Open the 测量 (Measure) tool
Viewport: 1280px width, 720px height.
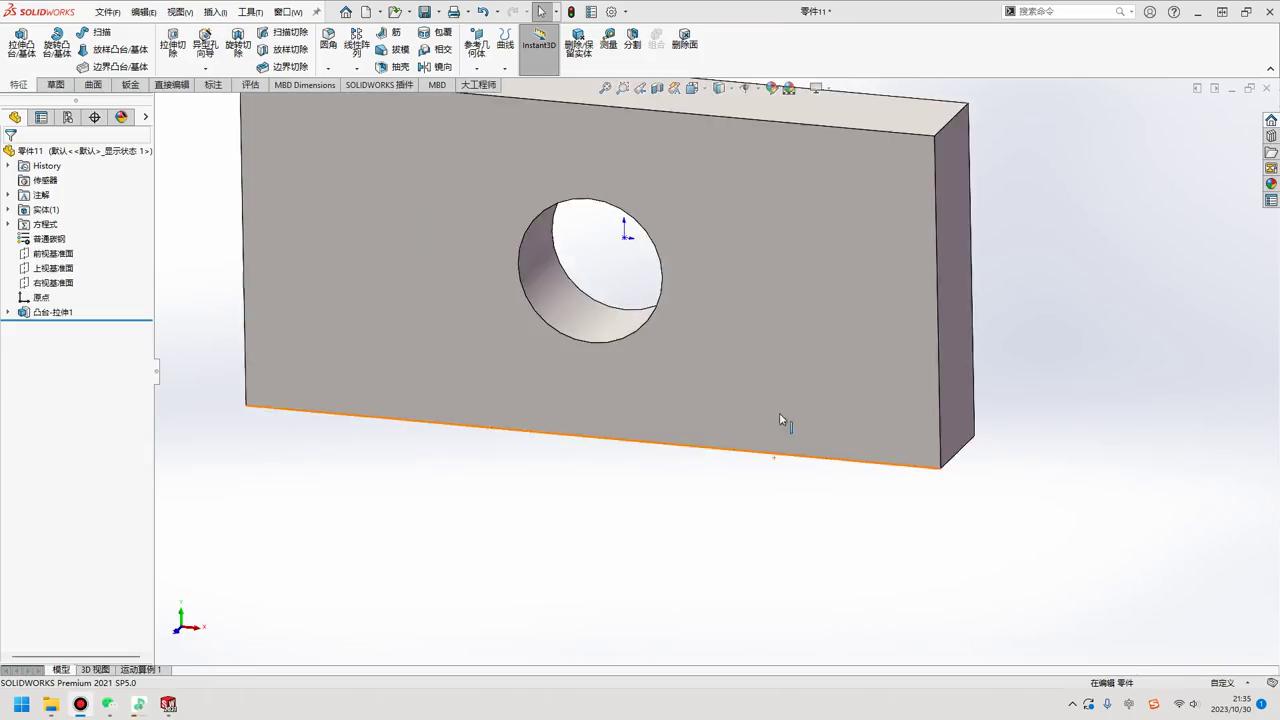click(609, 44)
